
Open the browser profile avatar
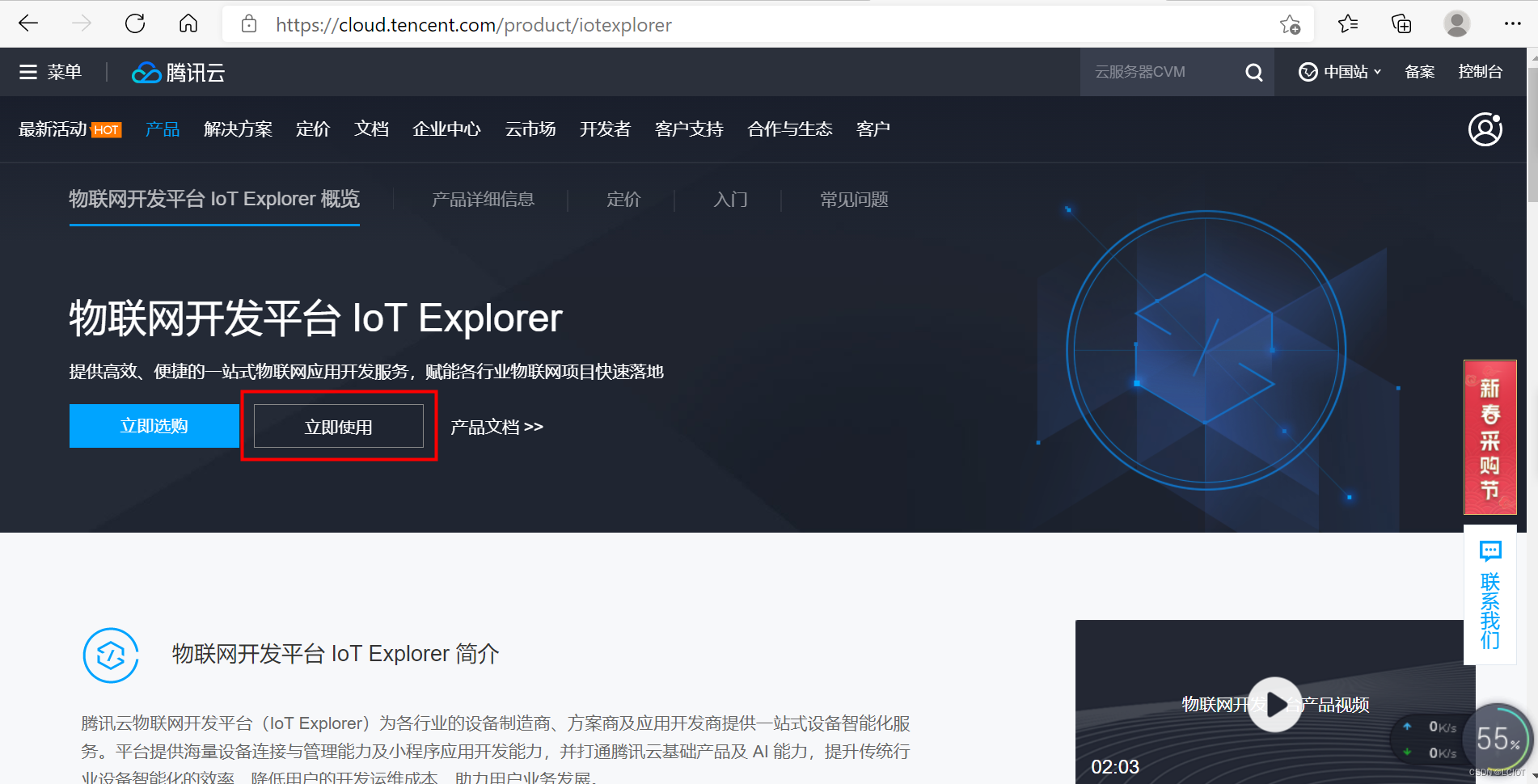(x=1457, y=24)
